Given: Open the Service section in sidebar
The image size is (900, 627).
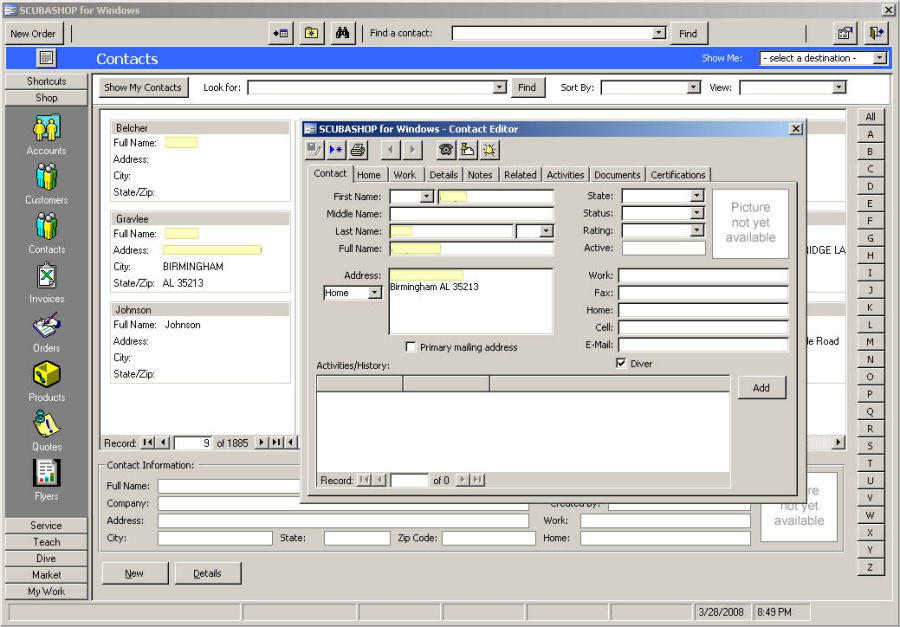Looking at the screenshot, I should [x=46, y=525].
